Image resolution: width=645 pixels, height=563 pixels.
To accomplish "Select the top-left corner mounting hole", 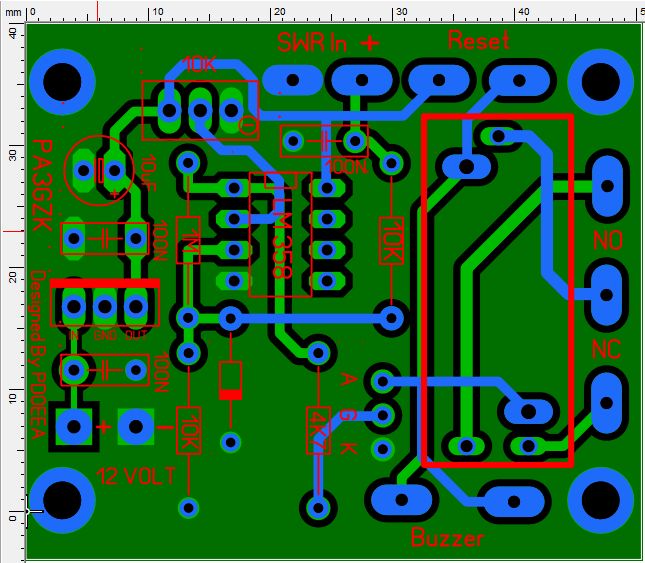I will click(63, 78).
